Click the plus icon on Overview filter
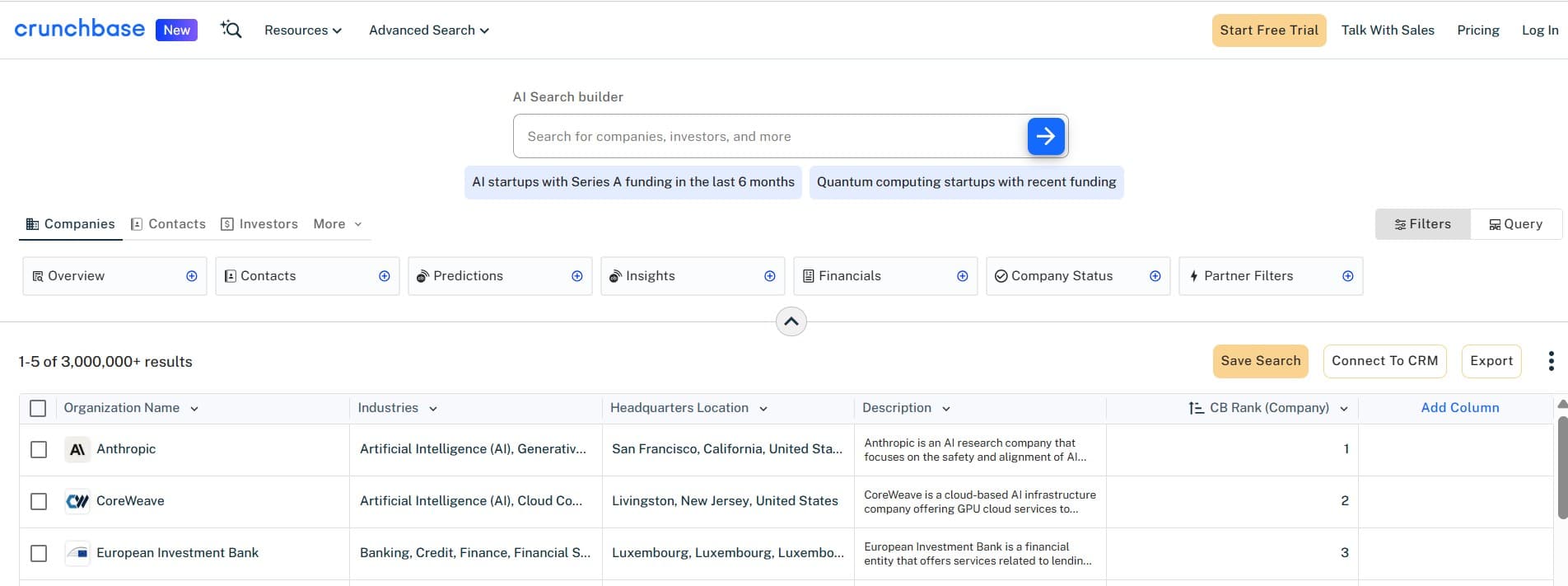 pos(192,276)
